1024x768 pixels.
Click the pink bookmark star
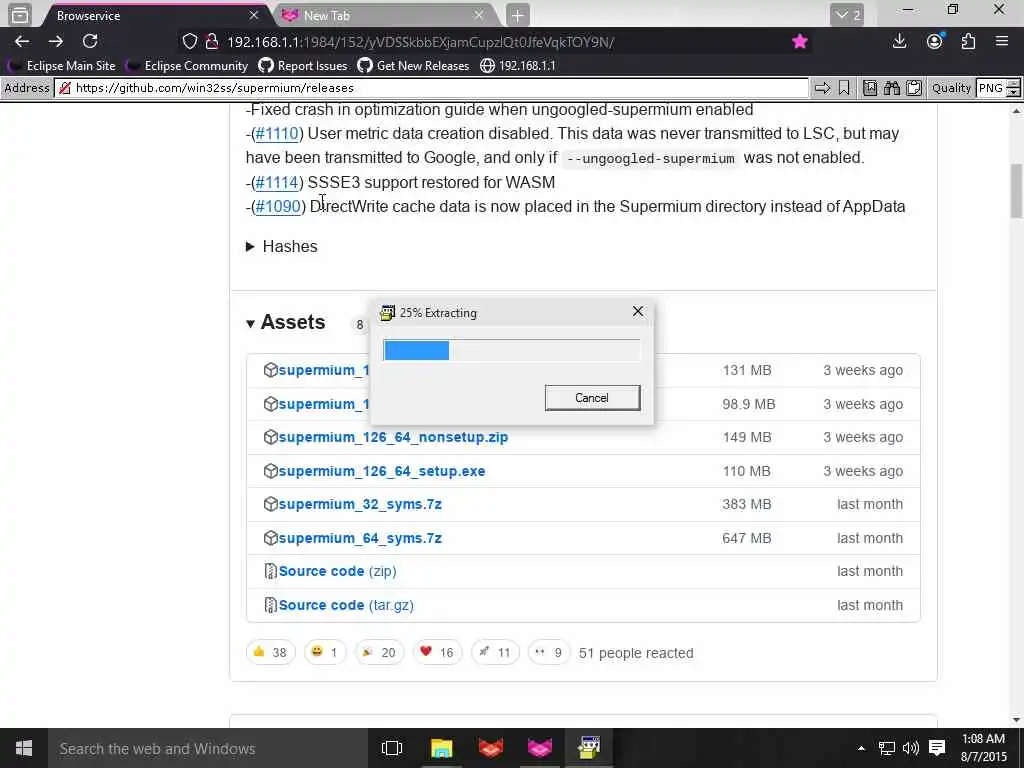pyautogui.click(x=799, y=42)
